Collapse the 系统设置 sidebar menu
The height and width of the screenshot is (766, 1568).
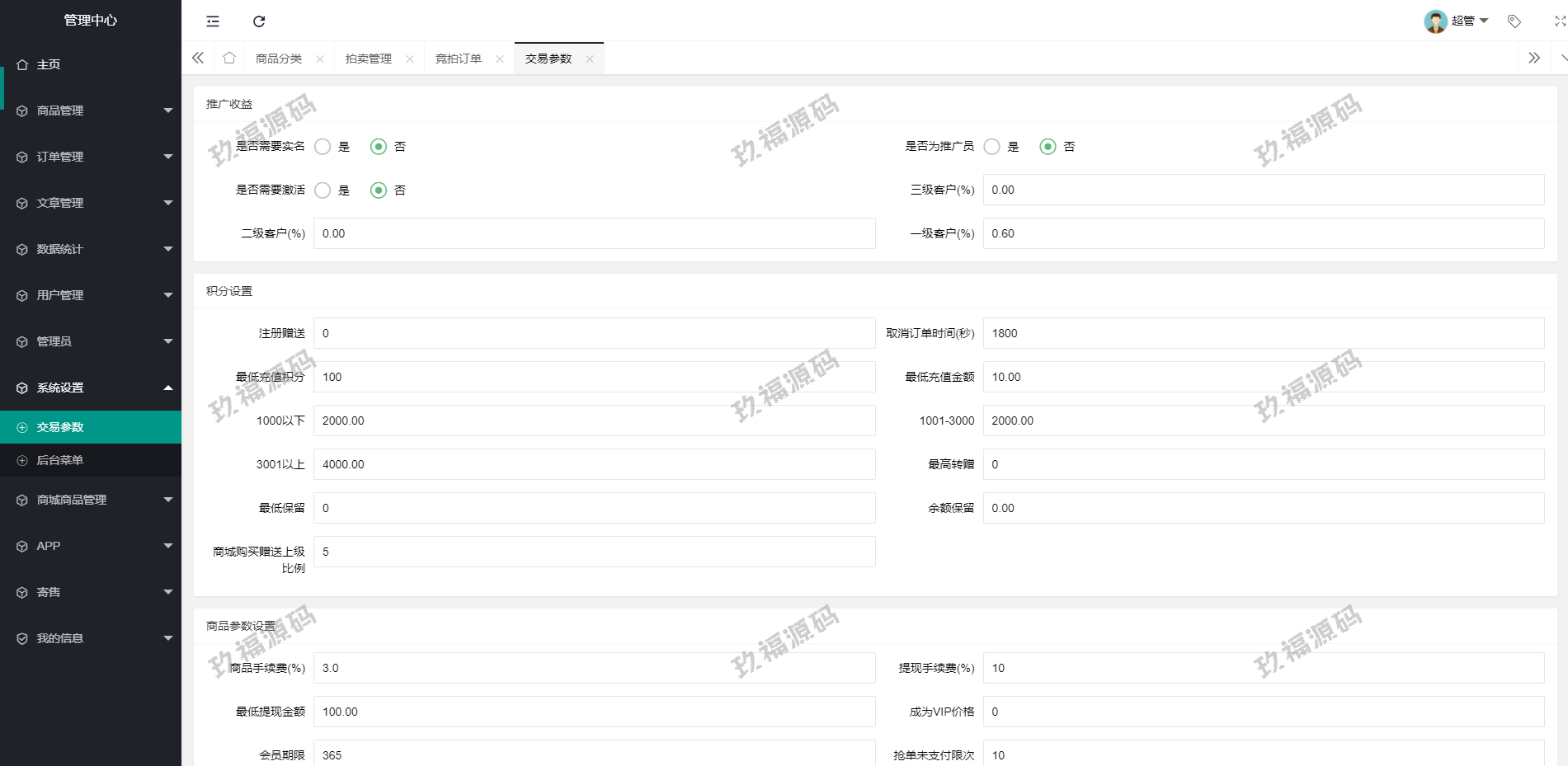click(91, 388)
